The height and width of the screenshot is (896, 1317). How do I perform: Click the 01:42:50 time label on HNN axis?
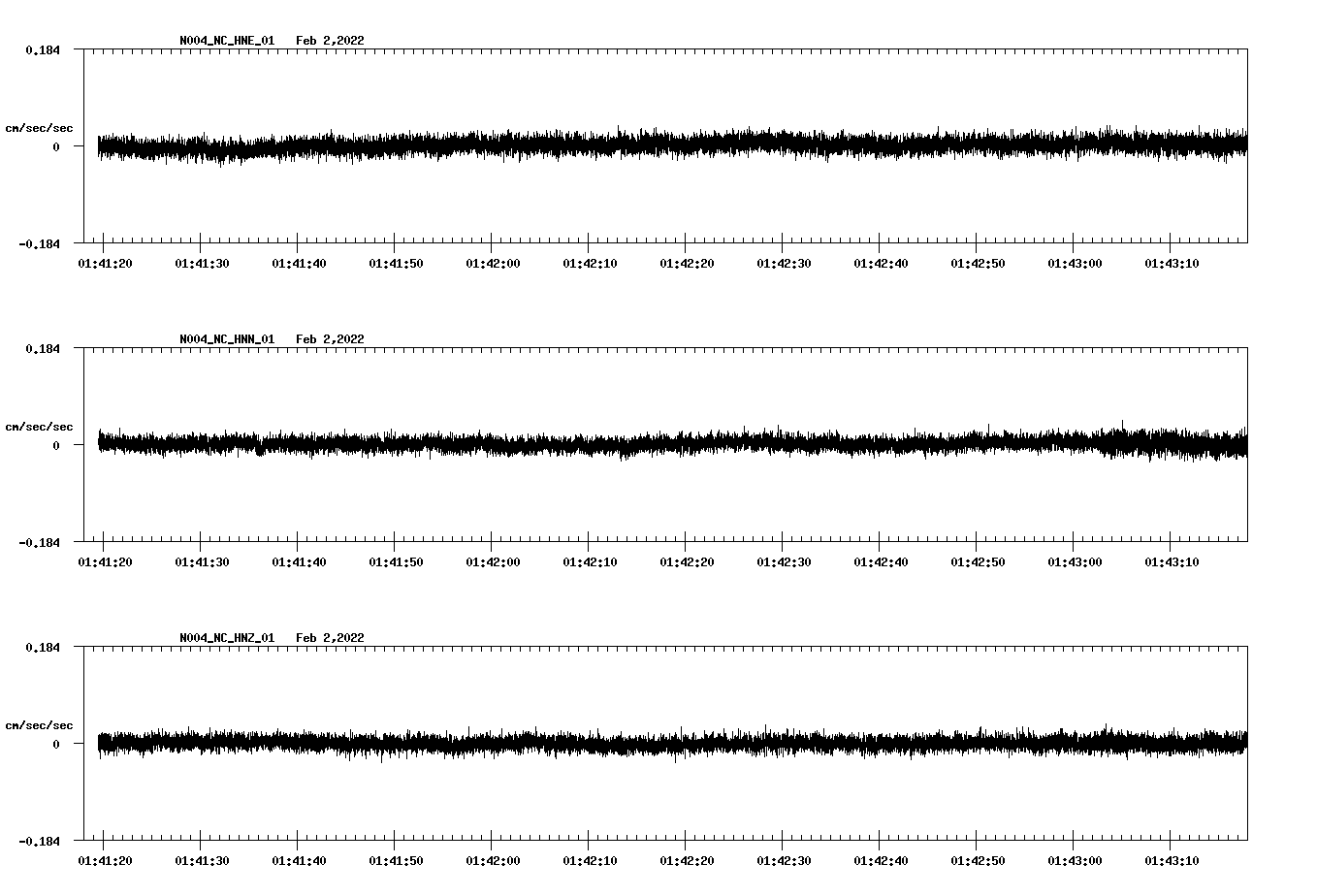pos(978,562)
